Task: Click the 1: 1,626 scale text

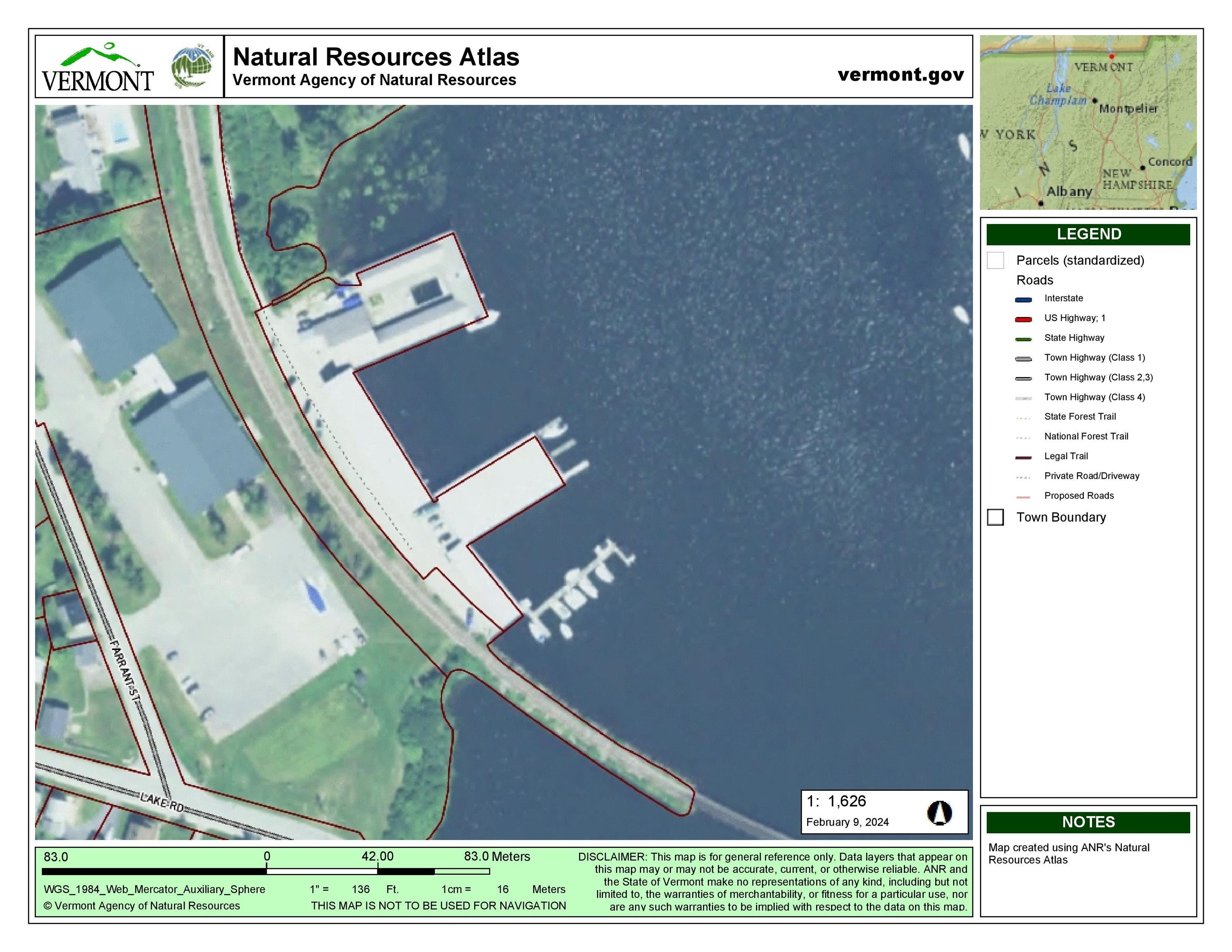Action: tap(836, 801)
